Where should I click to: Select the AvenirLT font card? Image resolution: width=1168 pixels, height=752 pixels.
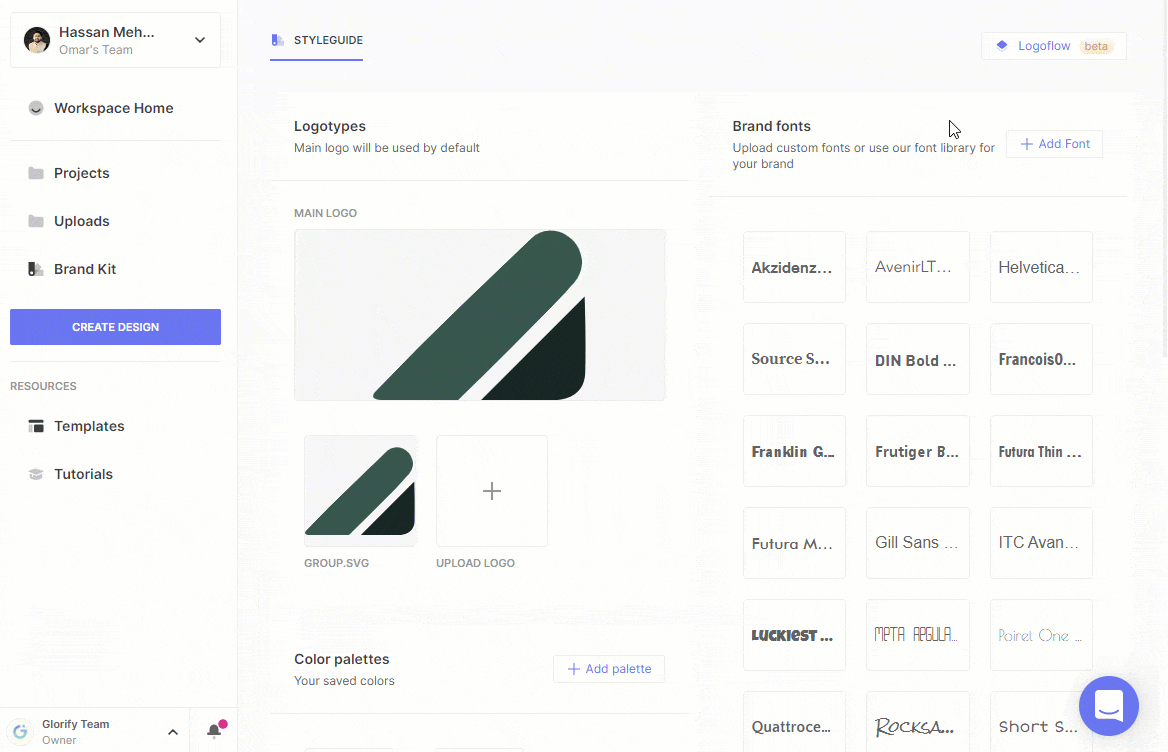(918, 267)
